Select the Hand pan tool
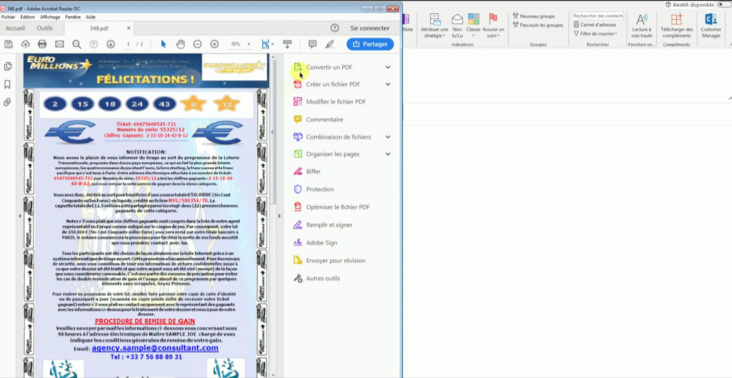The image size is (732, 378). [180, 44]
